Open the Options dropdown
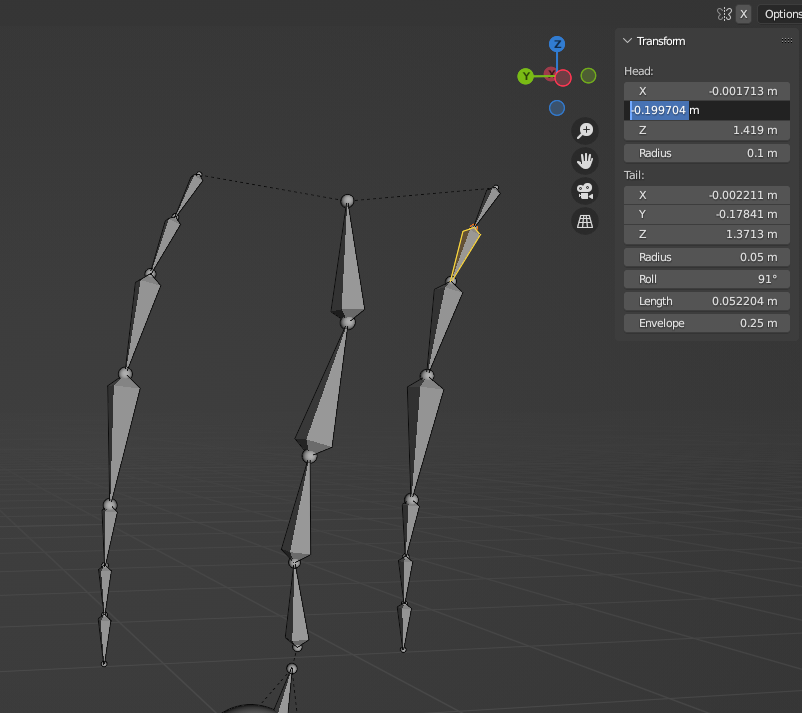Screen dimensions: 802x713 pyautogui.click(x=780, y=14)
